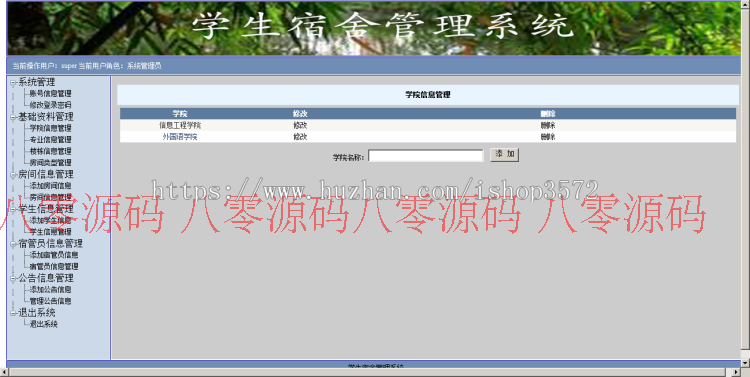The width and height of the screenshot is (750, 377).
Task: Click the 学院 column header
Action: click(180, 114)
